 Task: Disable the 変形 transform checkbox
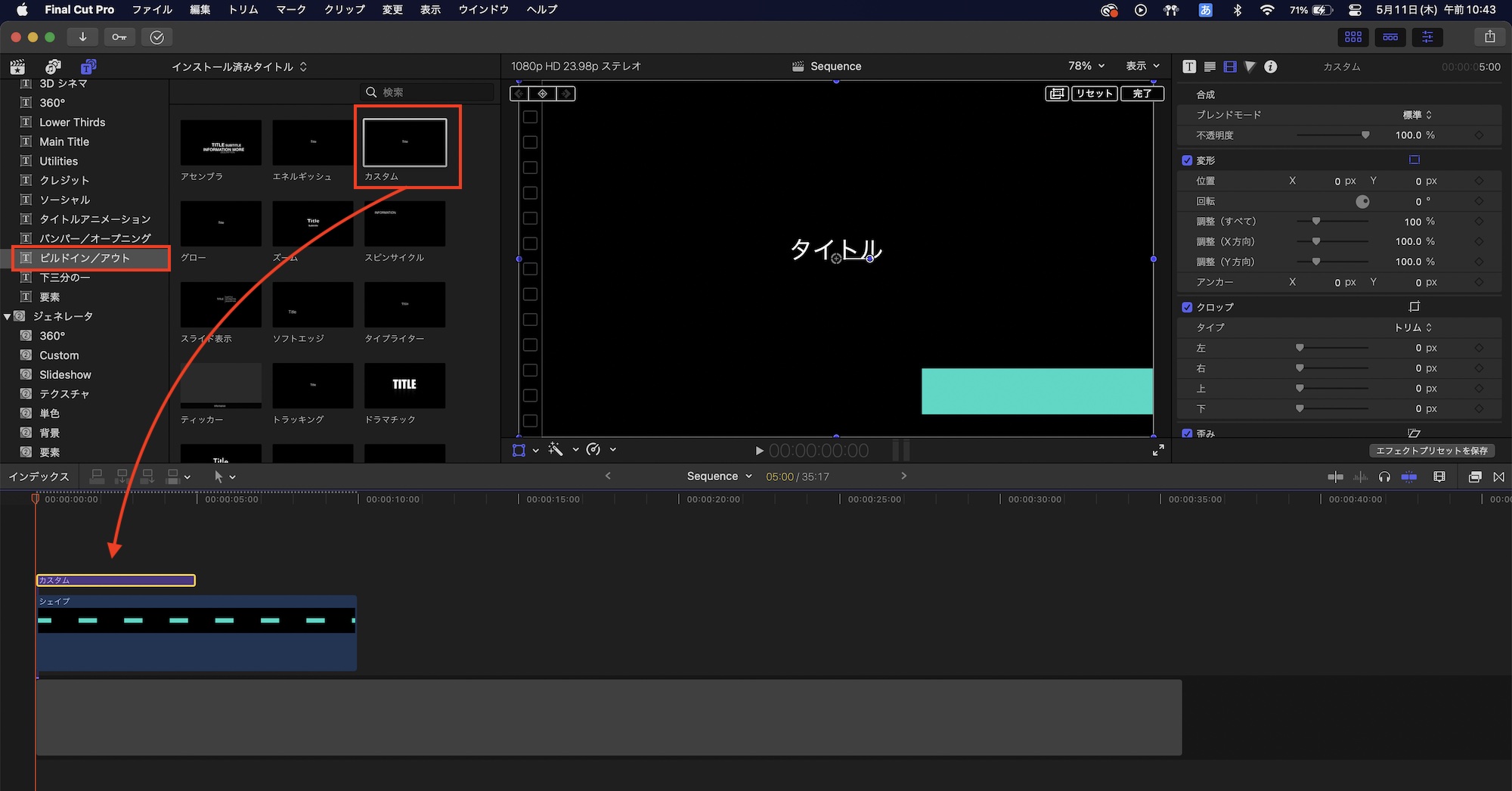point(1187,160)
